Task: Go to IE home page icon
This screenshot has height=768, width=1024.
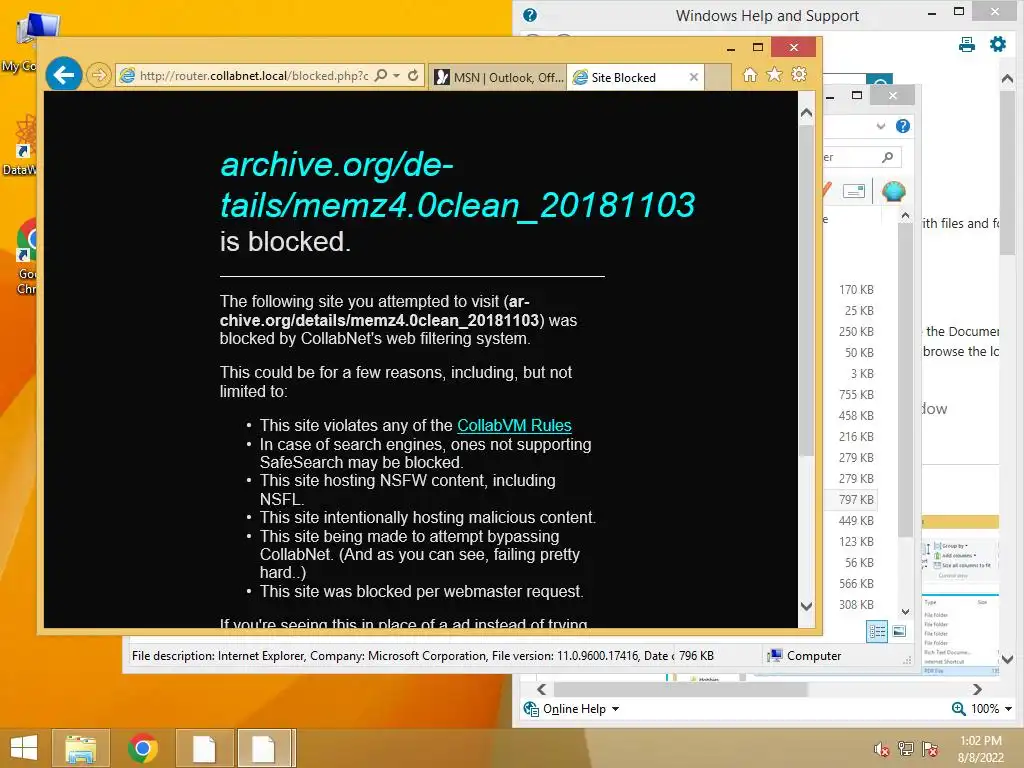Action: 750,75
